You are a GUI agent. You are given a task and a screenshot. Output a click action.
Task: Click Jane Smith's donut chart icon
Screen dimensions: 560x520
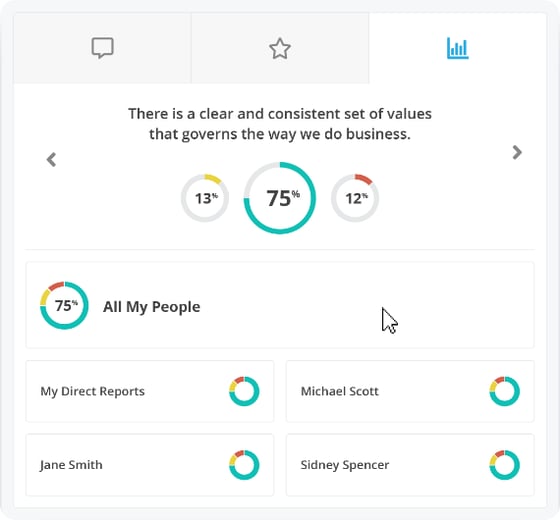(244, 465)
